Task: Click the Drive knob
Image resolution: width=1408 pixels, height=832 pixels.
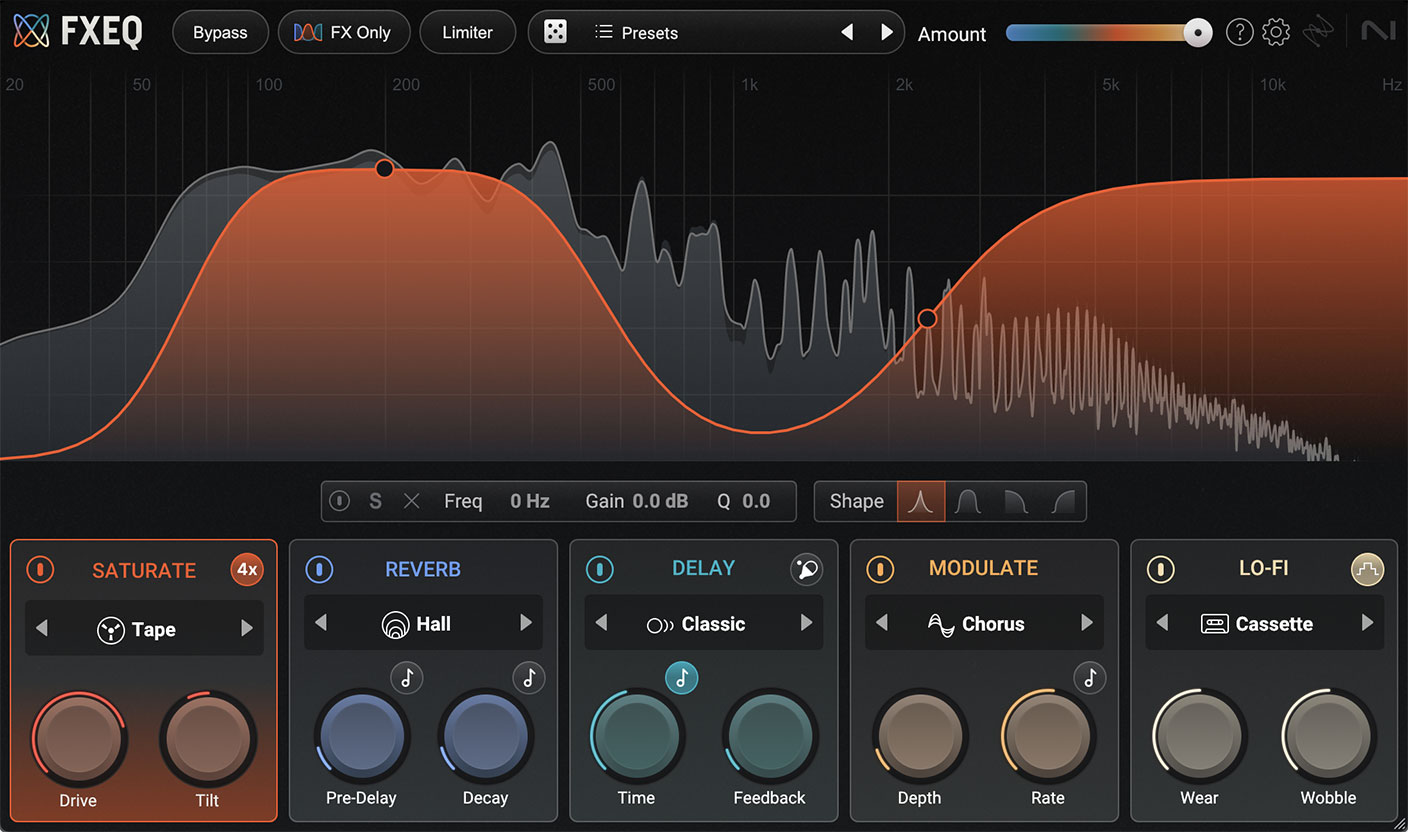Action: coord(78,739)
